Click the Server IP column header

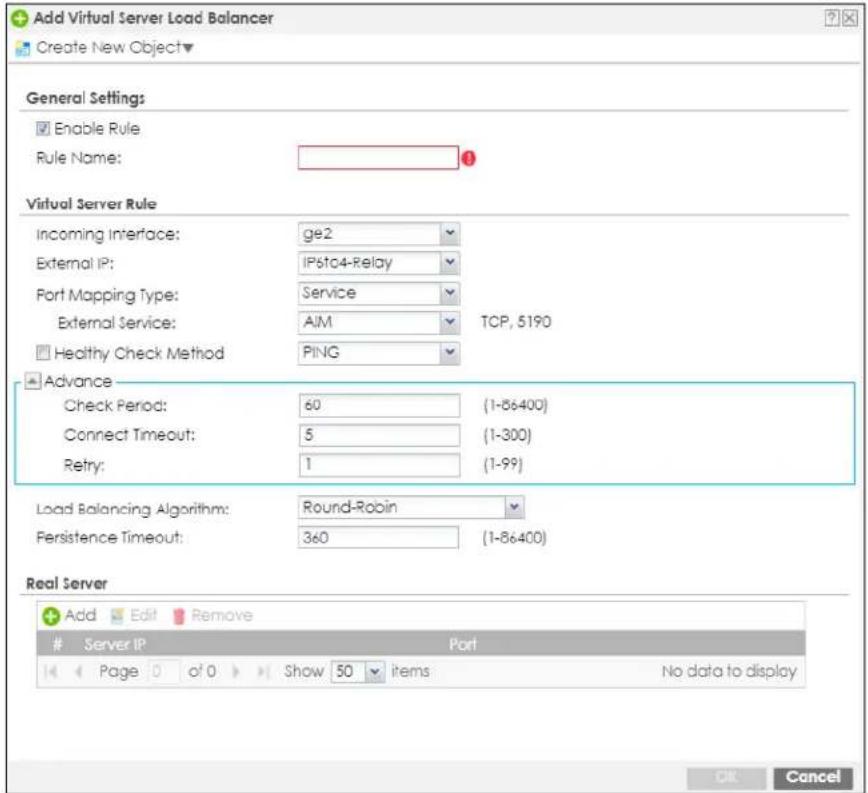(x=115, y=644)
